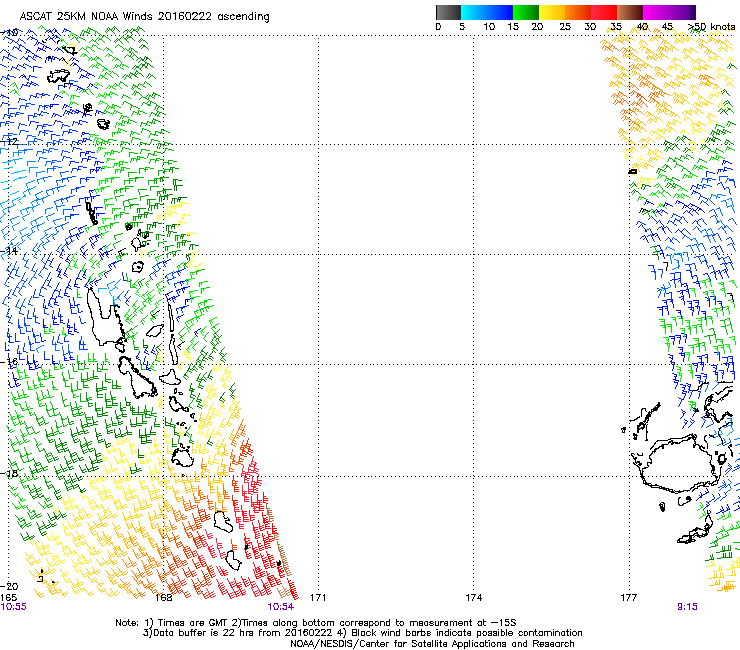Click the 9:15 time stamp
Image resolution: width=740 pixels, height=650 pixels.
coord(687,607)
